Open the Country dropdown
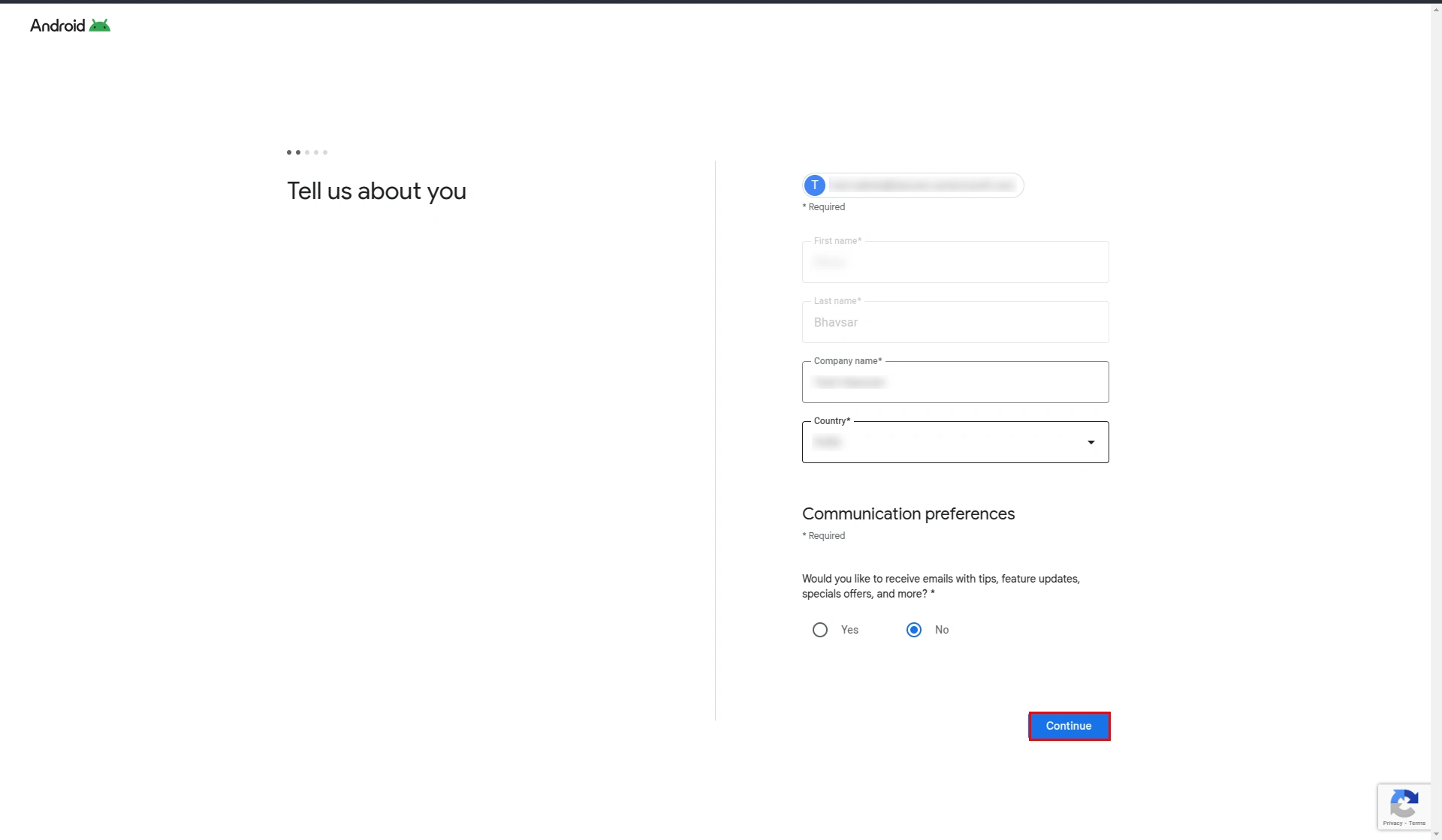The height and width of the screenshot is (840, 1442). 955,442
